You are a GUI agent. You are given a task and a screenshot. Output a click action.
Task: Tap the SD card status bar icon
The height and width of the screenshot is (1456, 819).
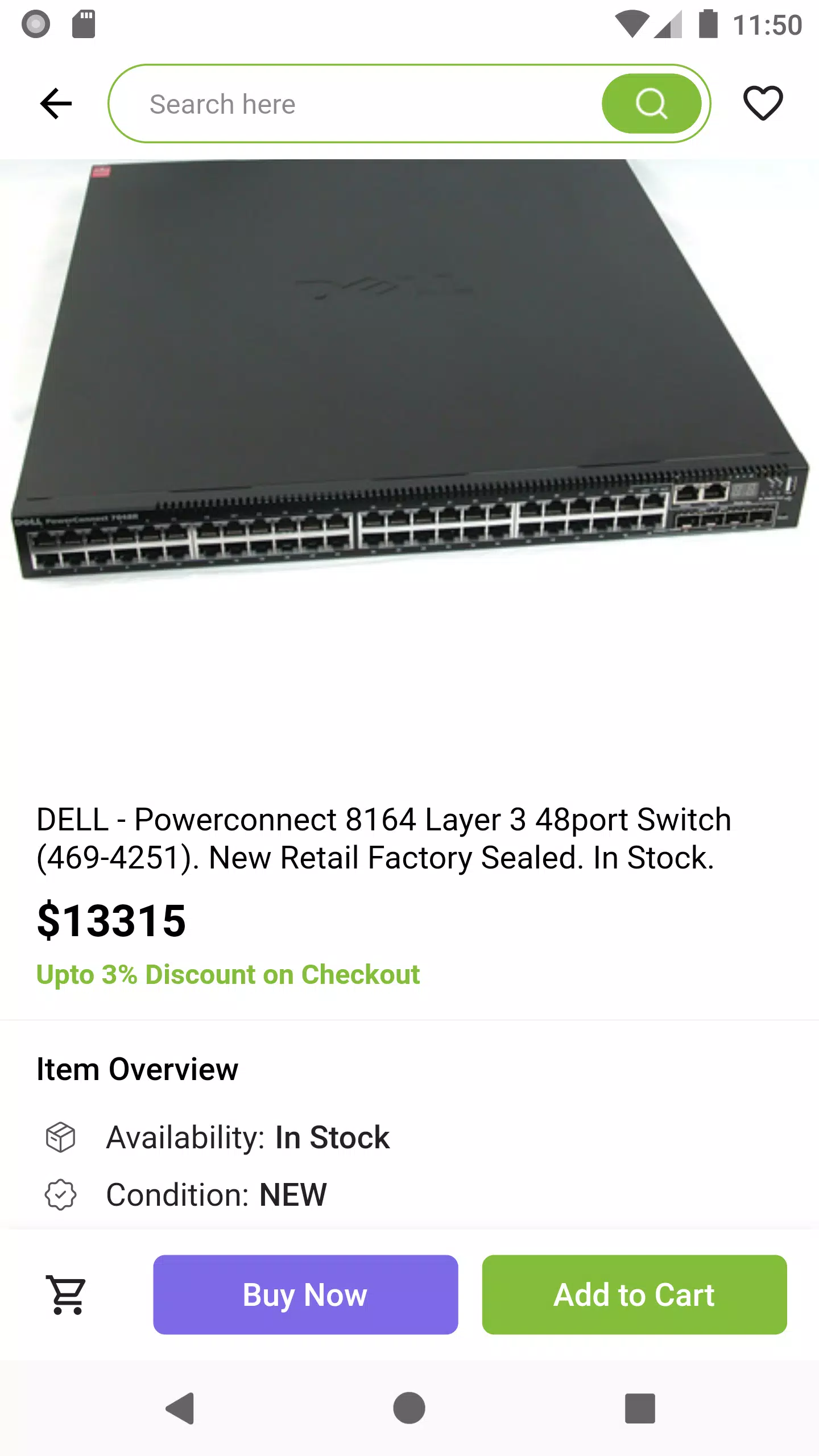pyautogui.click(x=84, y=24)
